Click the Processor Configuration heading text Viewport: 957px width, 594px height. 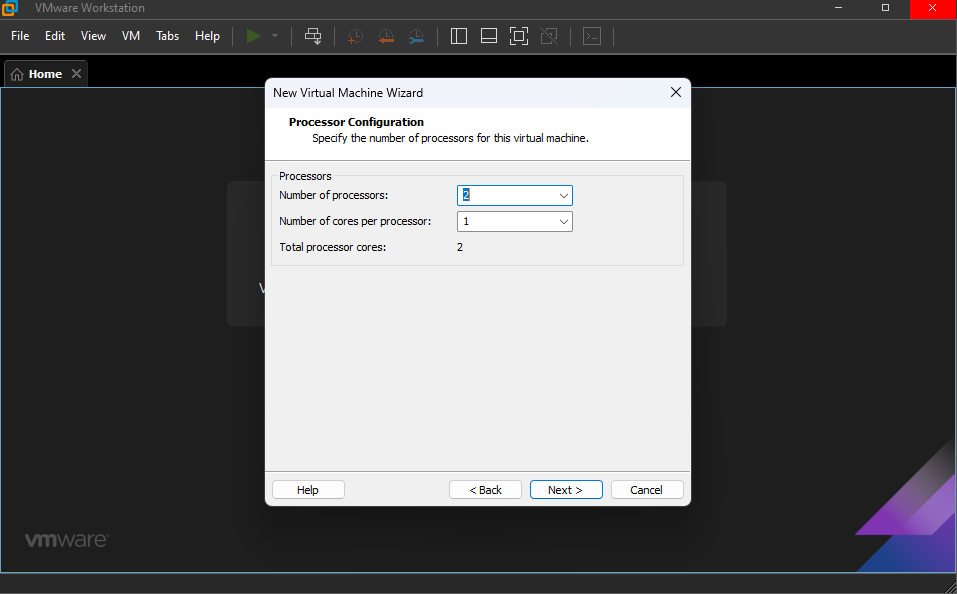[356, 122]
